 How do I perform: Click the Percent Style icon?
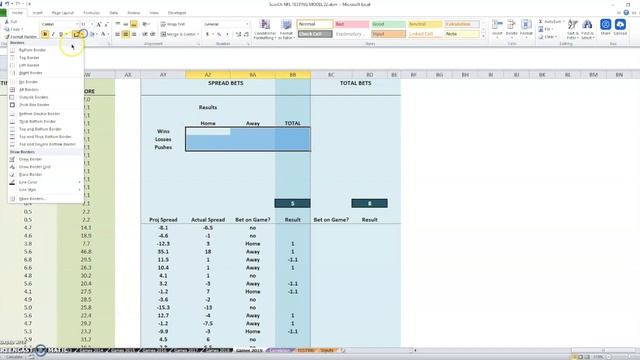(x=219, y=34)
